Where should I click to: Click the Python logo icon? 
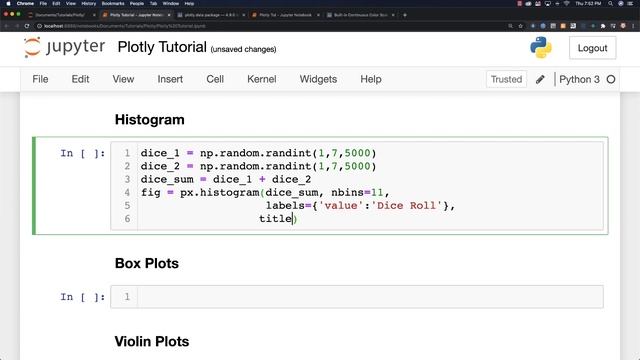(541, 47)
